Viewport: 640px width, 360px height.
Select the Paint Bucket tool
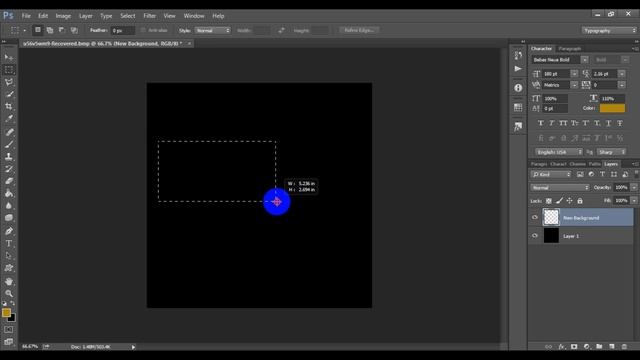click(9, 193)
